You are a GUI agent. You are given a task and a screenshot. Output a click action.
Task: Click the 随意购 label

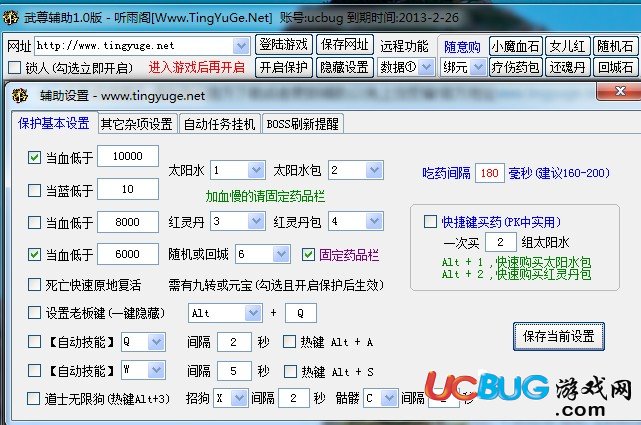(x=462, y=47)
